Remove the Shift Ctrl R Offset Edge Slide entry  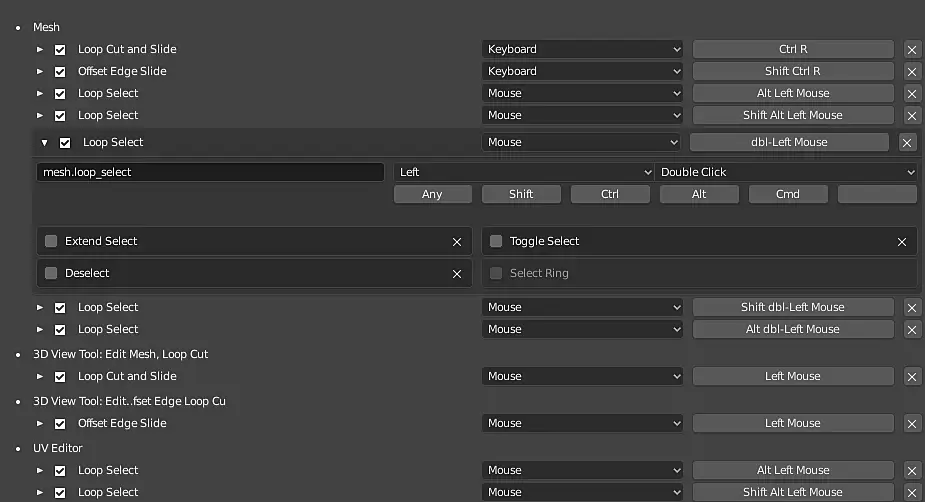[912, 71]
